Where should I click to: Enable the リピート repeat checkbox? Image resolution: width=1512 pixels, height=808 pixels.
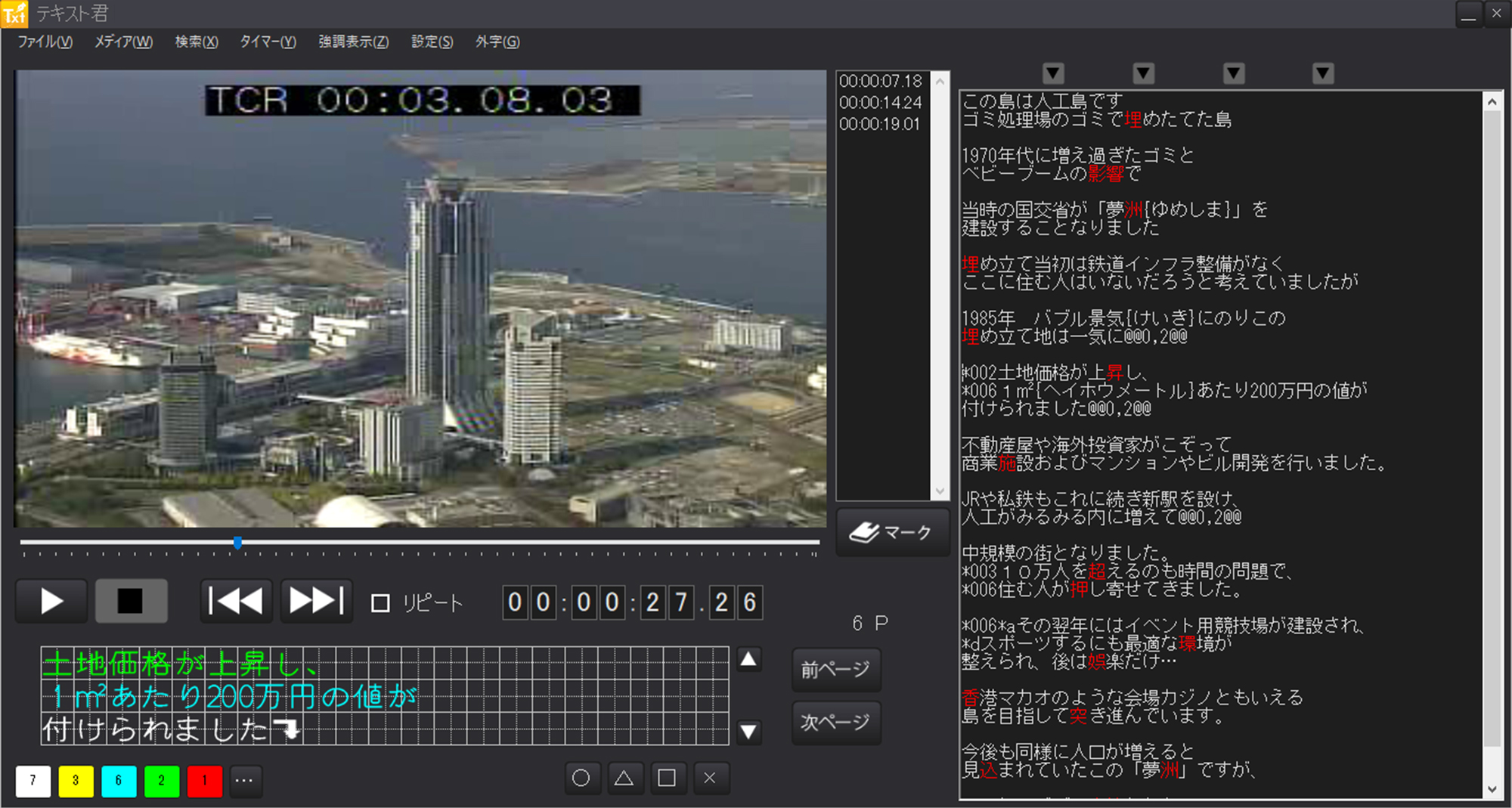coord(380,603)
